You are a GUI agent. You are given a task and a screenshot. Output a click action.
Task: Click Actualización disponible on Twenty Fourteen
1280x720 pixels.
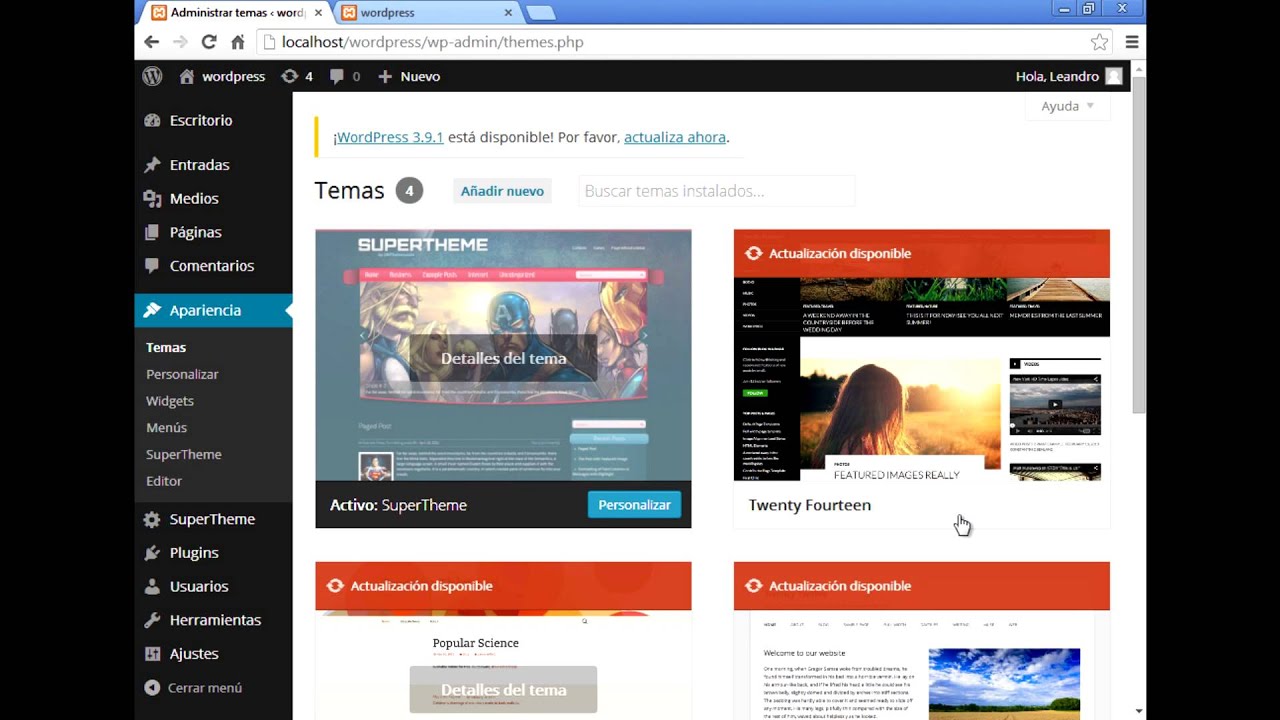(840, 254)
